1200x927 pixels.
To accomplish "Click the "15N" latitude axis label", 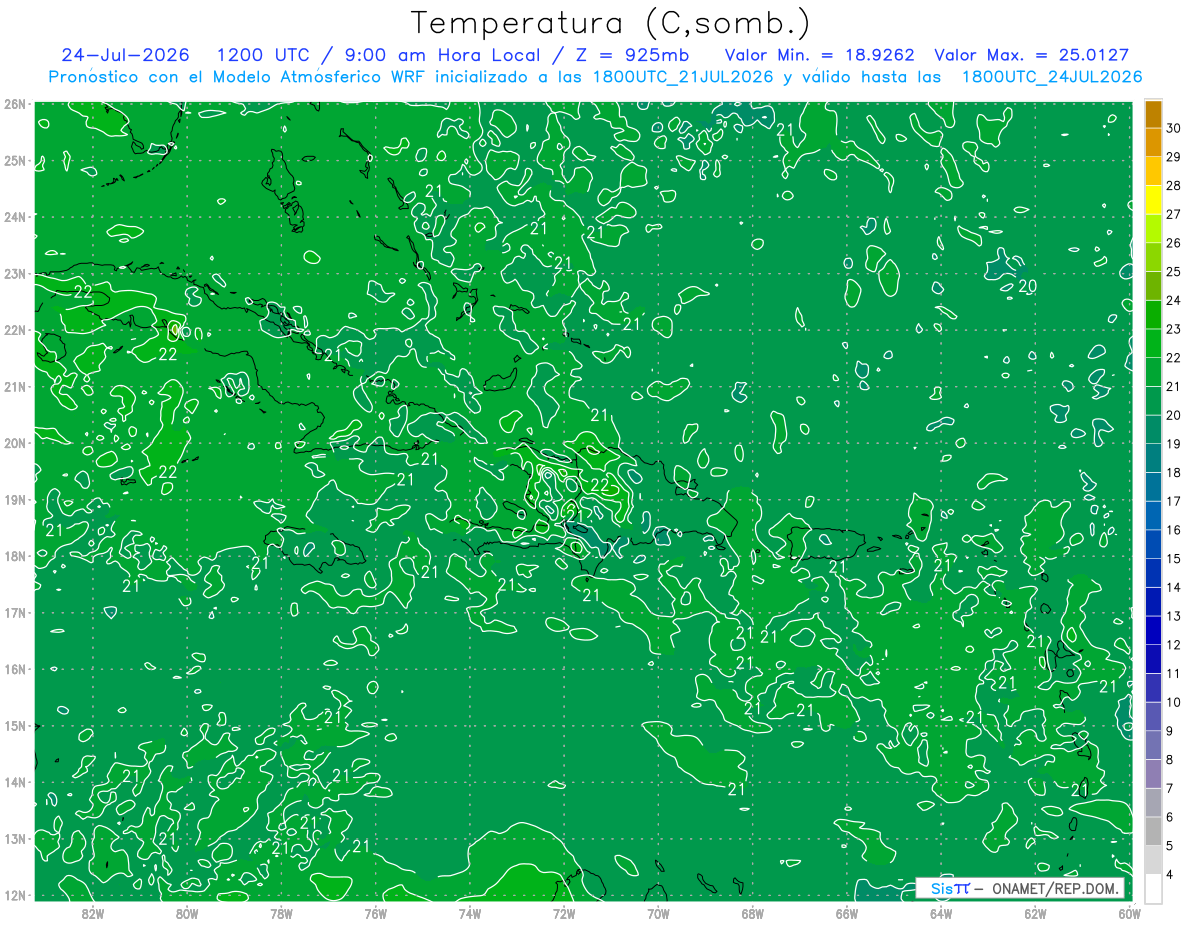I will [14, 725].
